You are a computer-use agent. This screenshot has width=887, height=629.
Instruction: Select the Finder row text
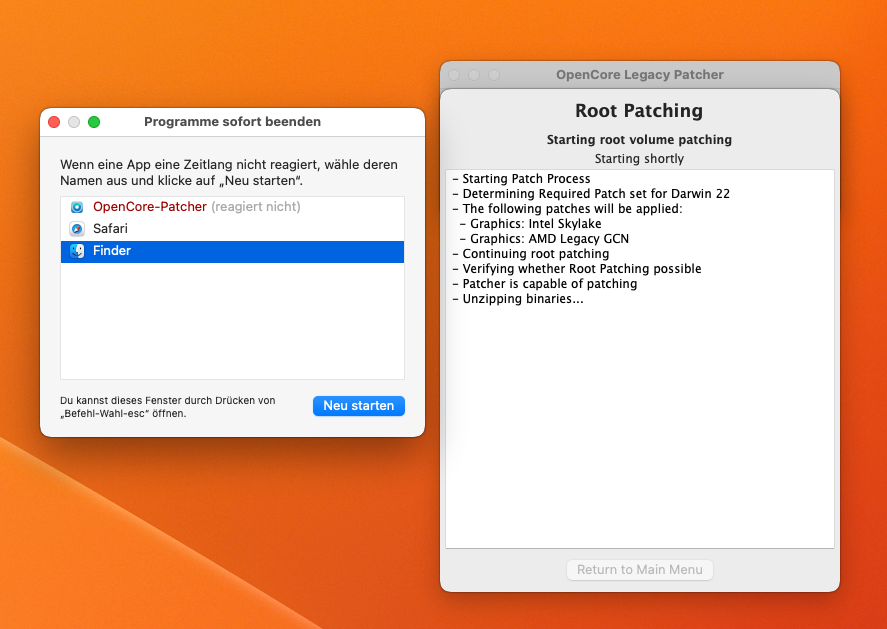(x=112, y=251)
